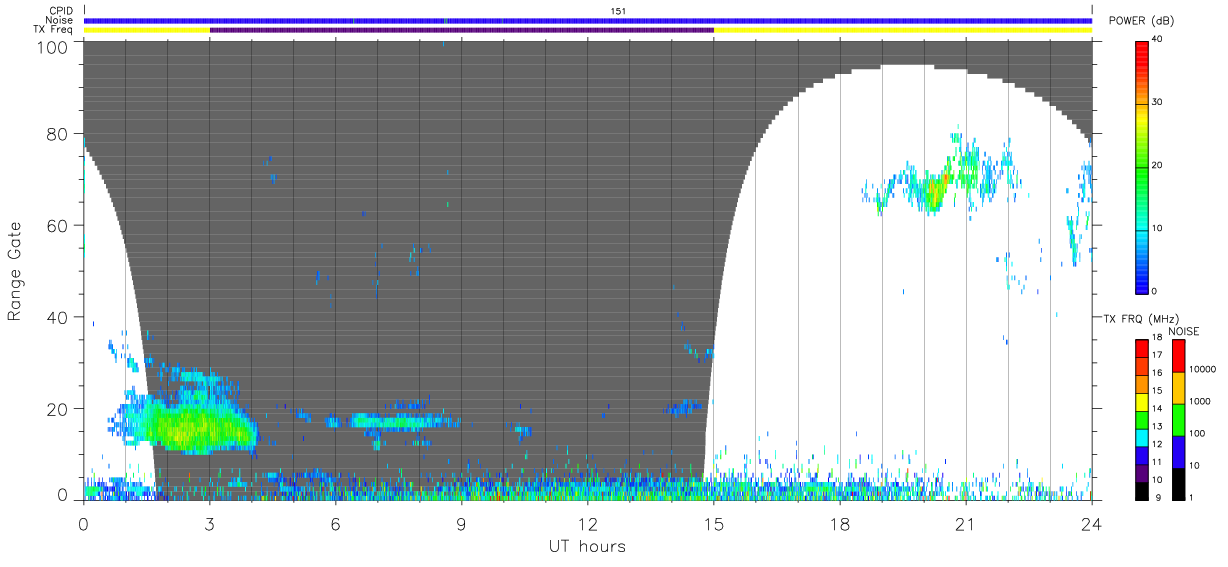The width and height of the screenshot is (1228, 567).
Task: Click the 100 tick on the Range Gate axis
Action: pyautogui.click(x=54, y=46)
